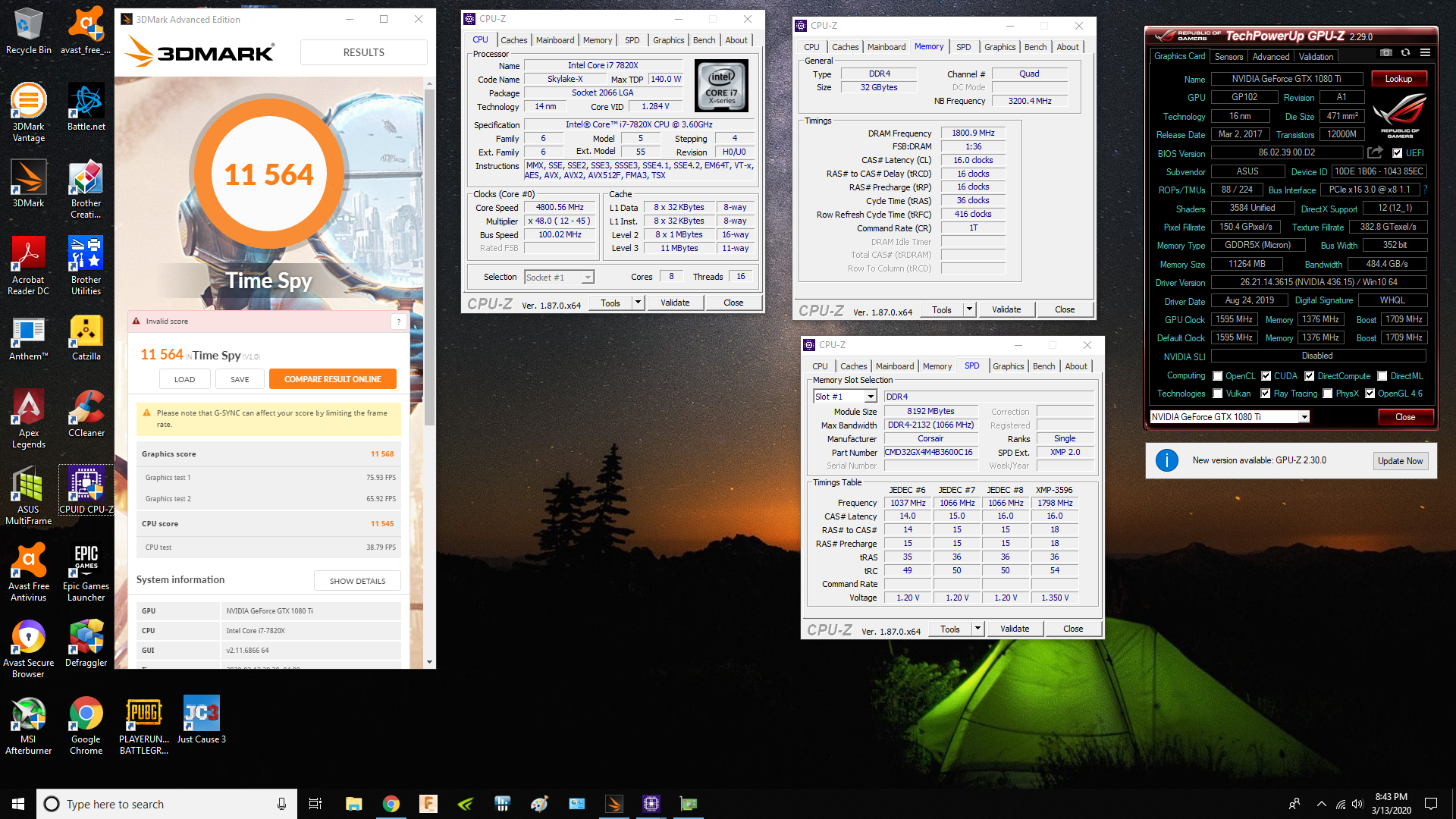Click Validate in CPU-Z Memory window
Image resolution: width=1456 pixels, height=819 pixels.
1006,309
